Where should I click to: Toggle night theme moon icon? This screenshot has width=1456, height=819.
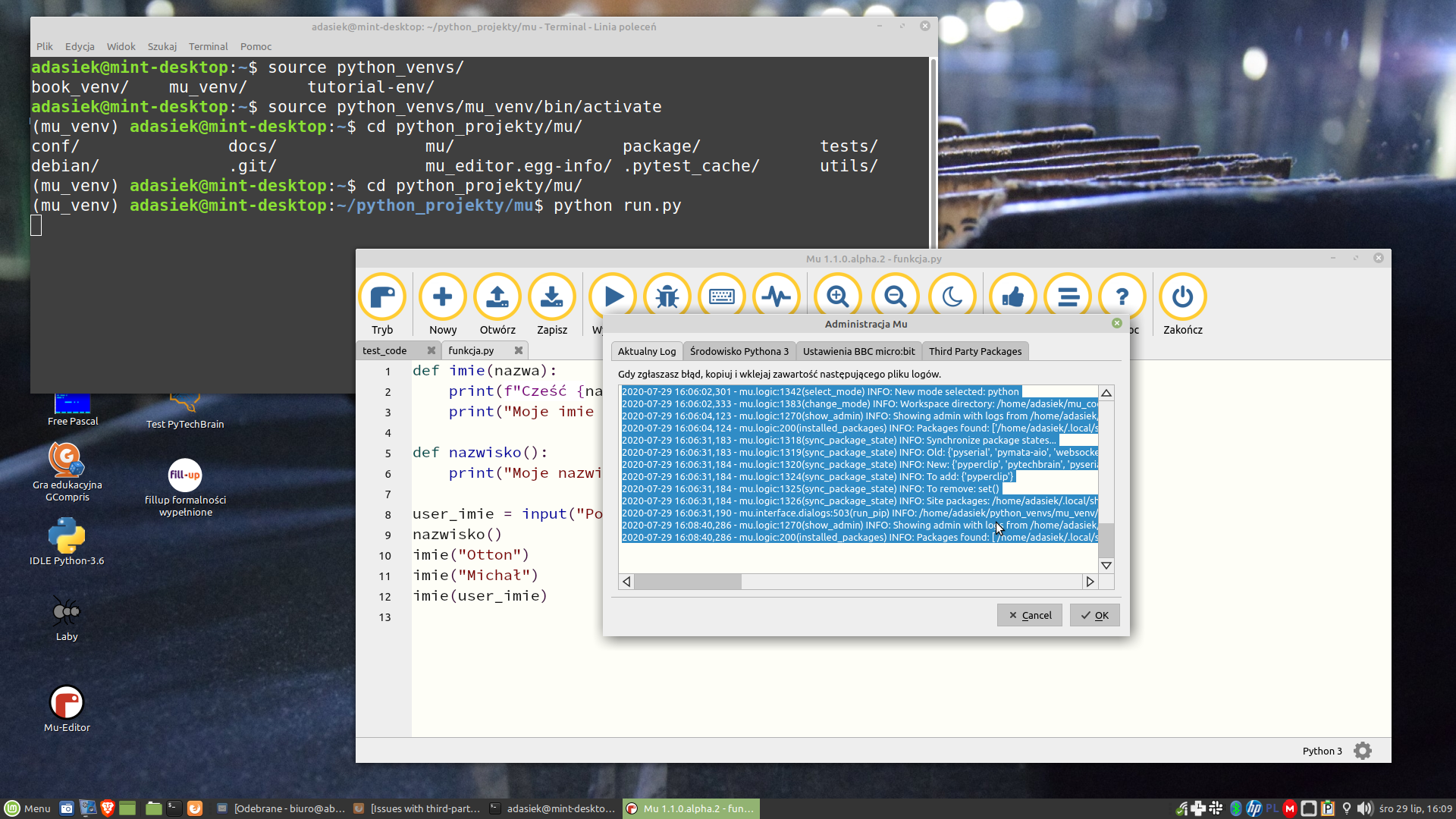[x=952, y=296]
